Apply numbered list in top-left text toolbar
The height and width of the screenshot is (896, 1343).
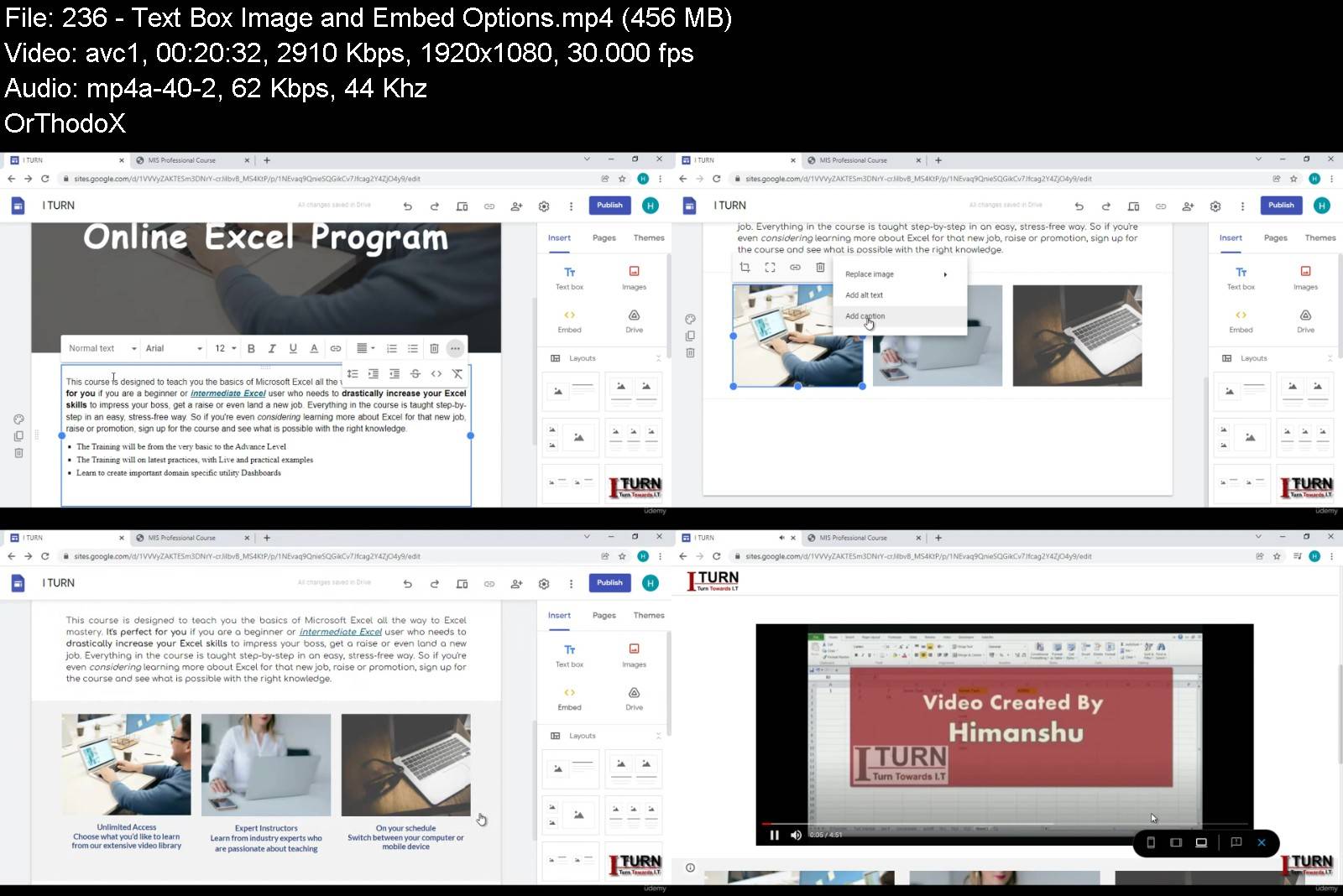point(391,348)
